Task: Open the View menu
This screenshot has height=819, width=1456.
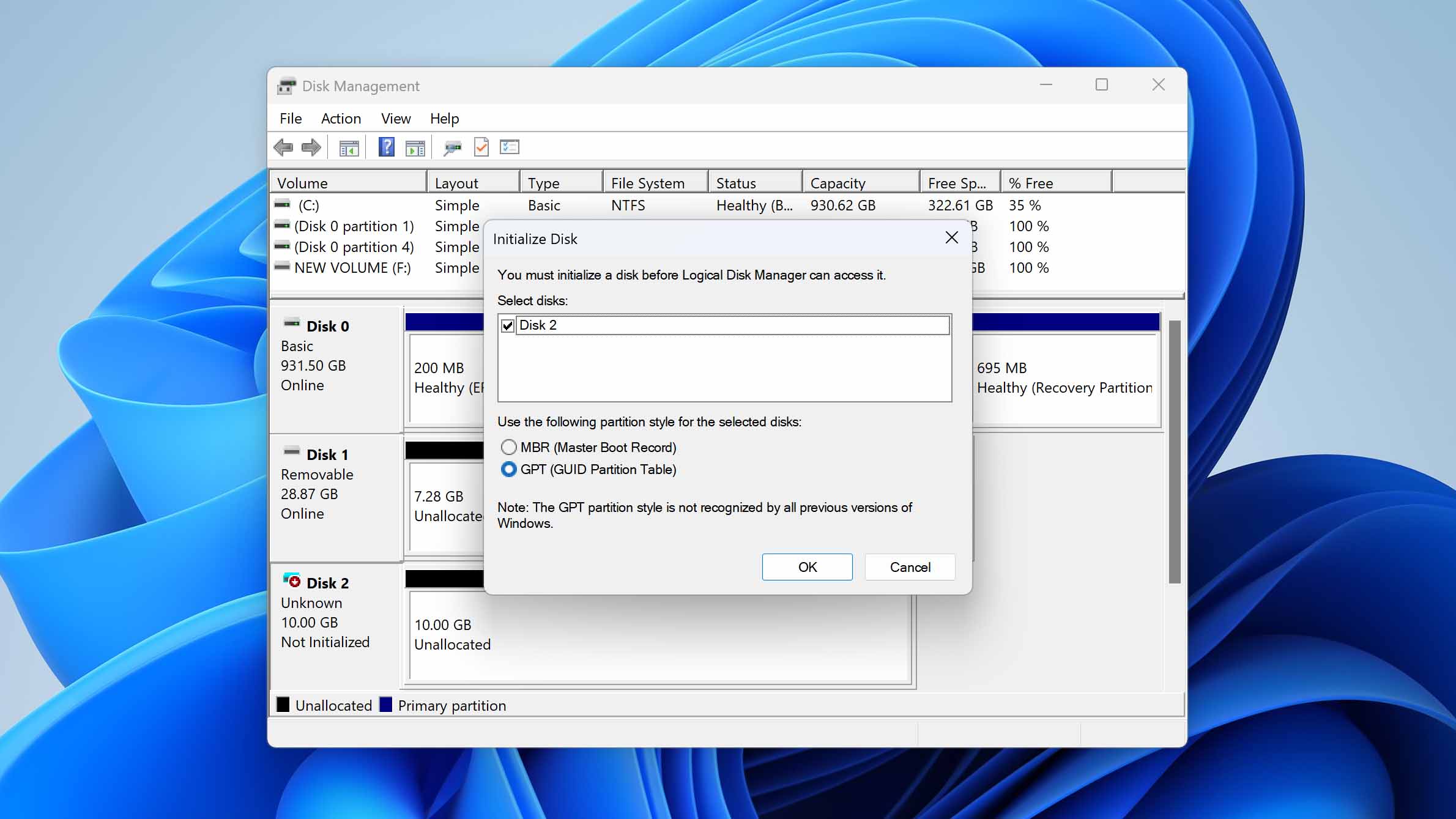Action: click(x=395, y=118)
